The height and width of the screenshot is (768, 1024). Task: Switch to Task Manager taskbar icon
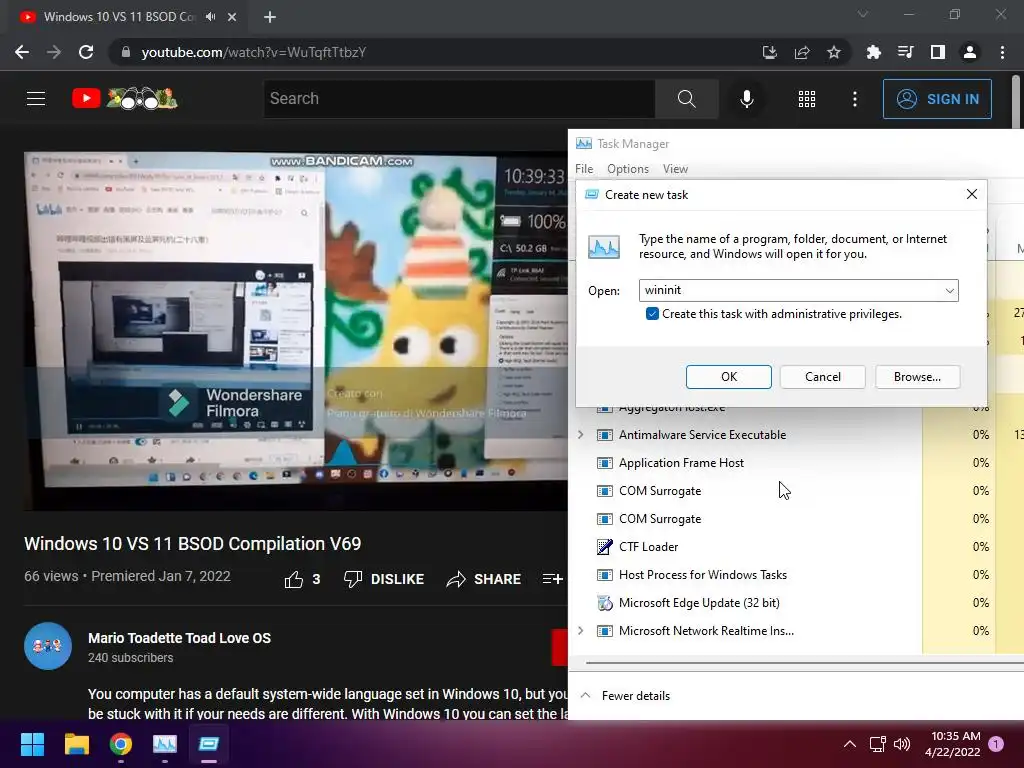coord(165,744)
